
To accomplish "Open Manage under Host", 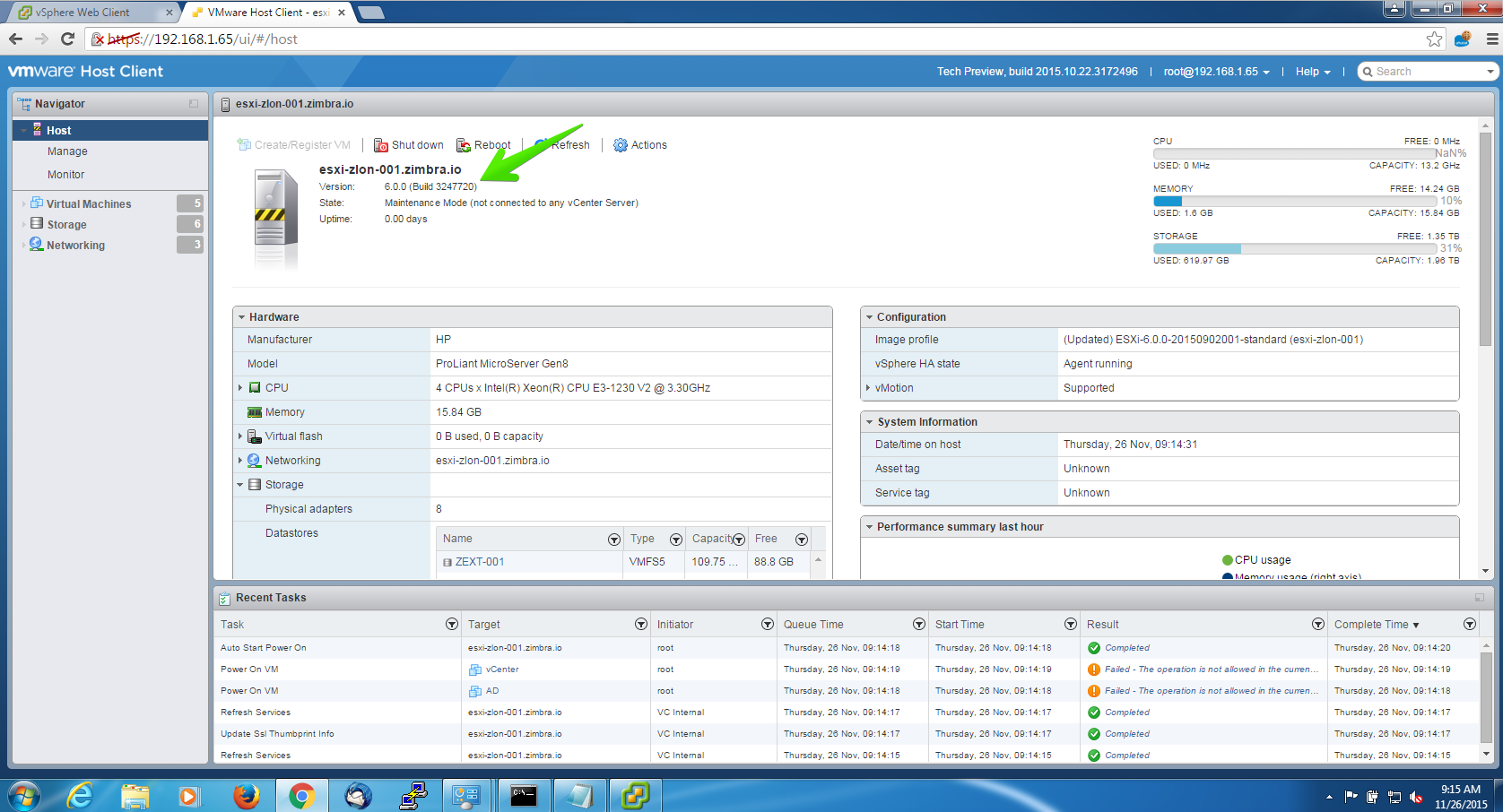I will click(67, 151).
